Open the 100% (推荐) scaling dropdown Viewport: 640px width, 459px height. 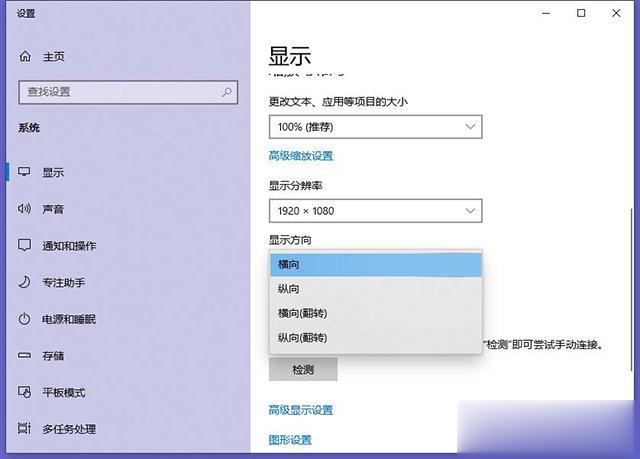376,127
